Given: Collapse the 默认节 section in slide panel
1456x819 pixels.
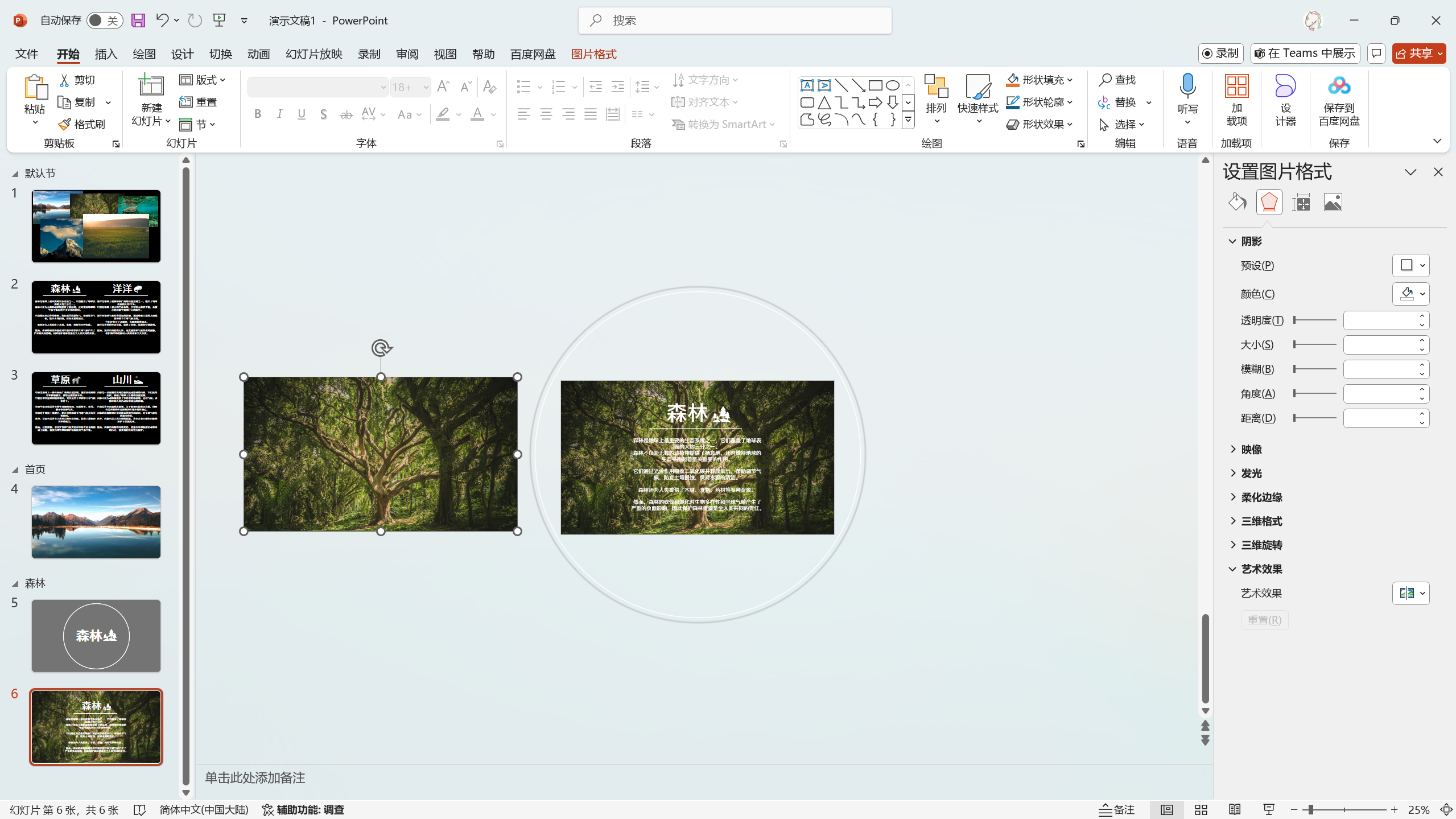Looking at the screenshot, I should coord(15,174).
